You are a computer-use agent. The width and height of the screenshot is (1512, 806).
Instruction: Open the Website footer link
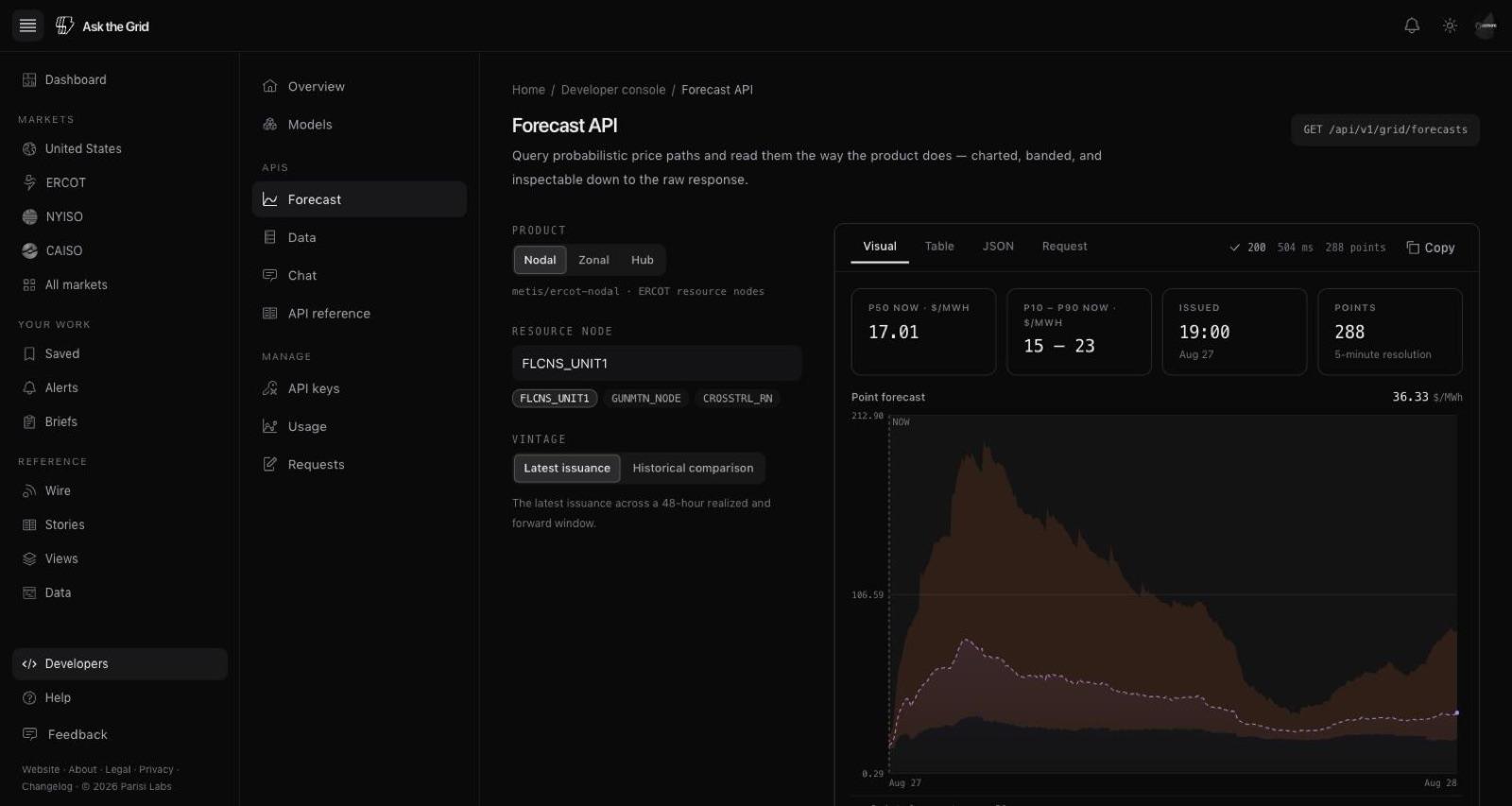coord(41,770)
